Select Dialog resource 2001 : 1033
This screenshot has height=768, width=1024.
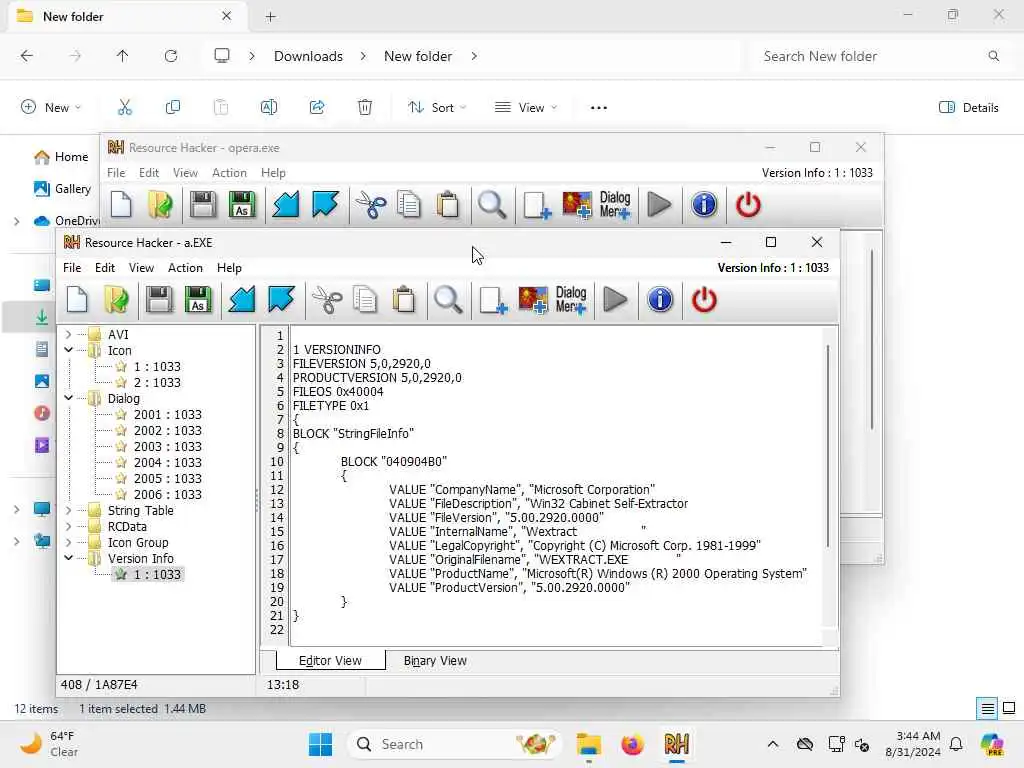167,415
